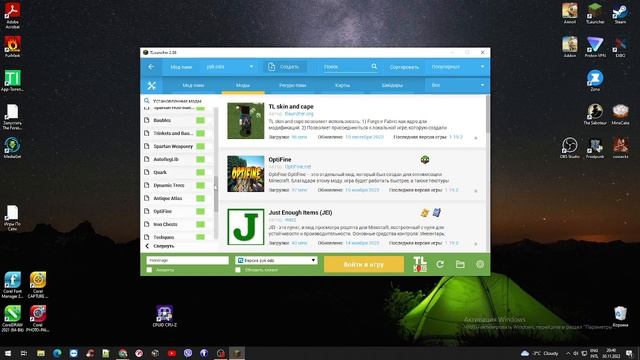Open CPUID CPU-Z desktop shortcut

pos(164,316)
